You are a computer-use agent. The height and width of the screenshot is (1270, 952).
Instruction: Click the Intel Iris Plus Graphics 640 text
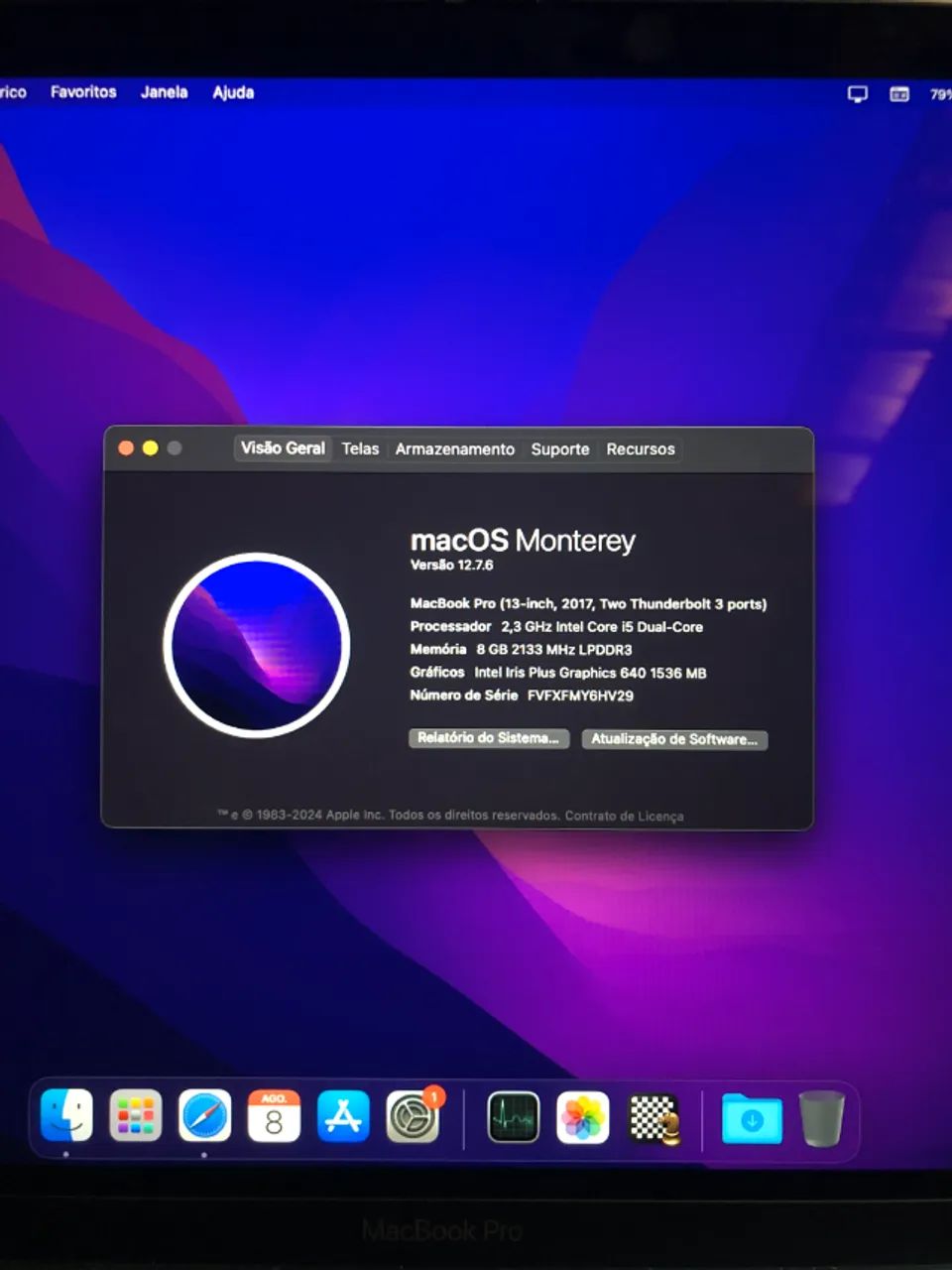[x=590, y=673]
